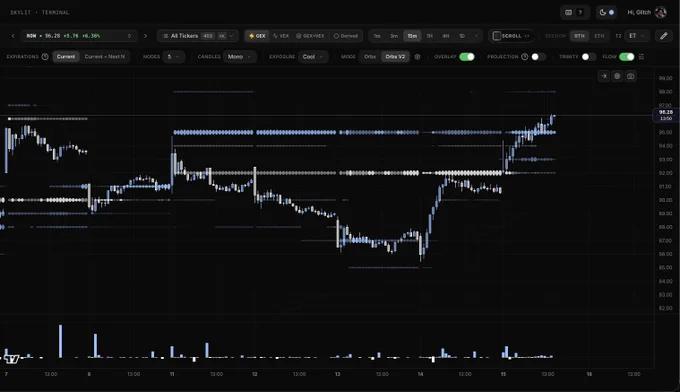This screenshot has width=680, height=392.
Task: Click chart jump-to-latest arrow icon
Action: point(604,76)
